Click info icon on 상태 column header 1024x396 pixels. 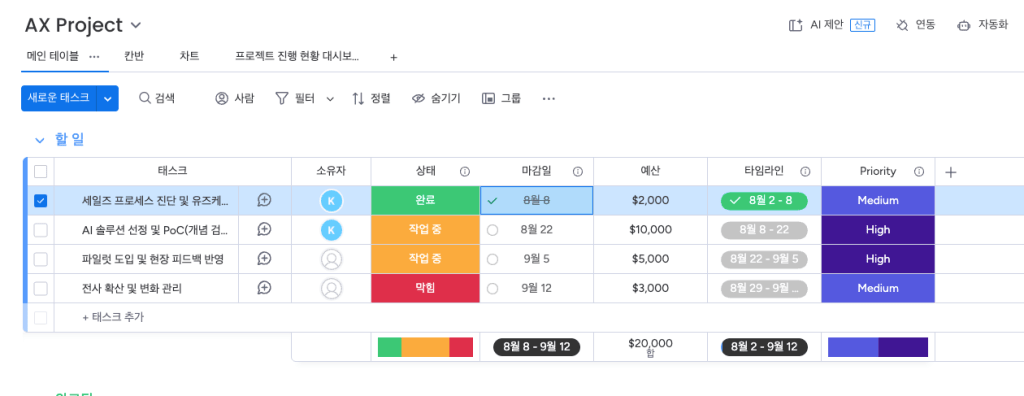(x=464, y=172)
